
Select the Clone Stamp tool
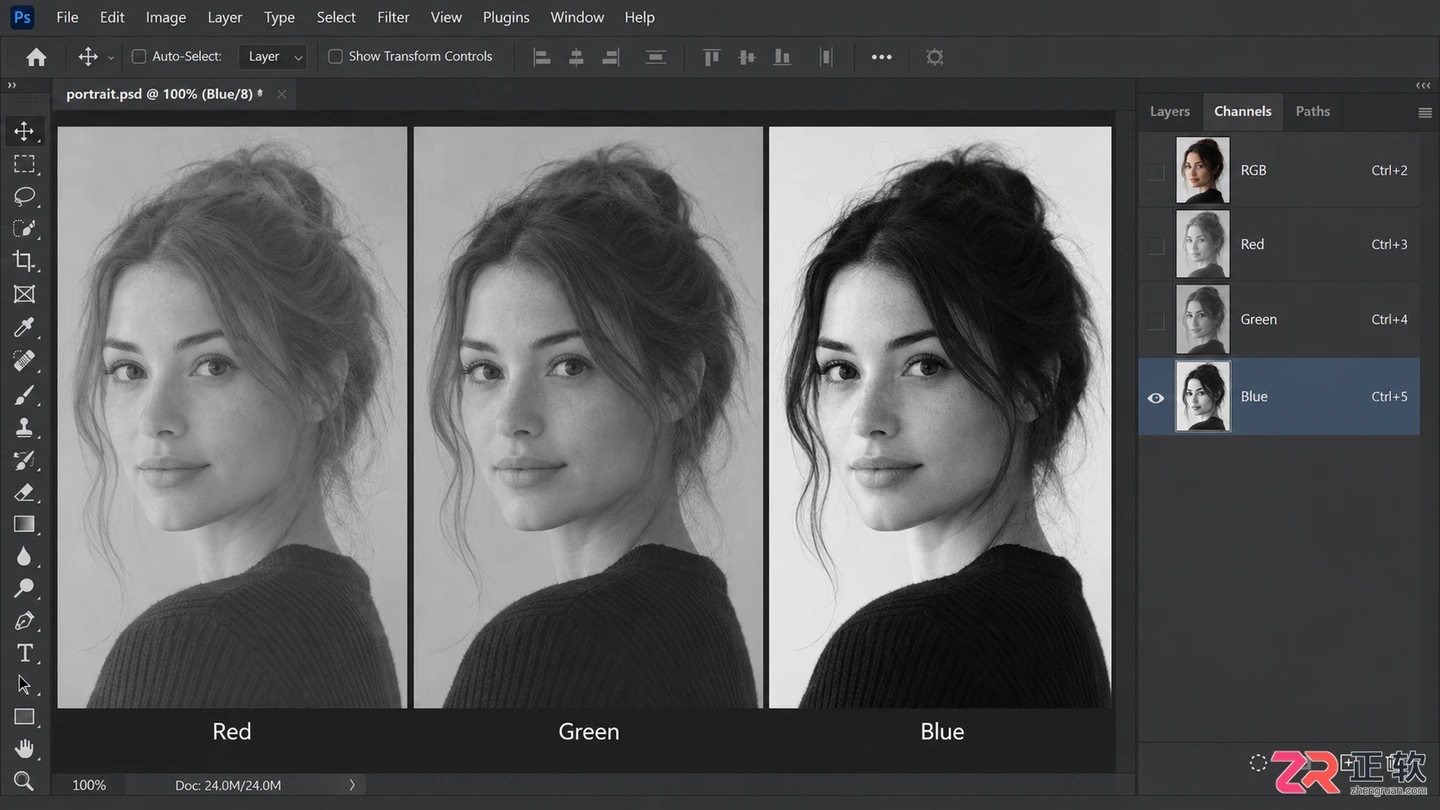tap(24, 427)
